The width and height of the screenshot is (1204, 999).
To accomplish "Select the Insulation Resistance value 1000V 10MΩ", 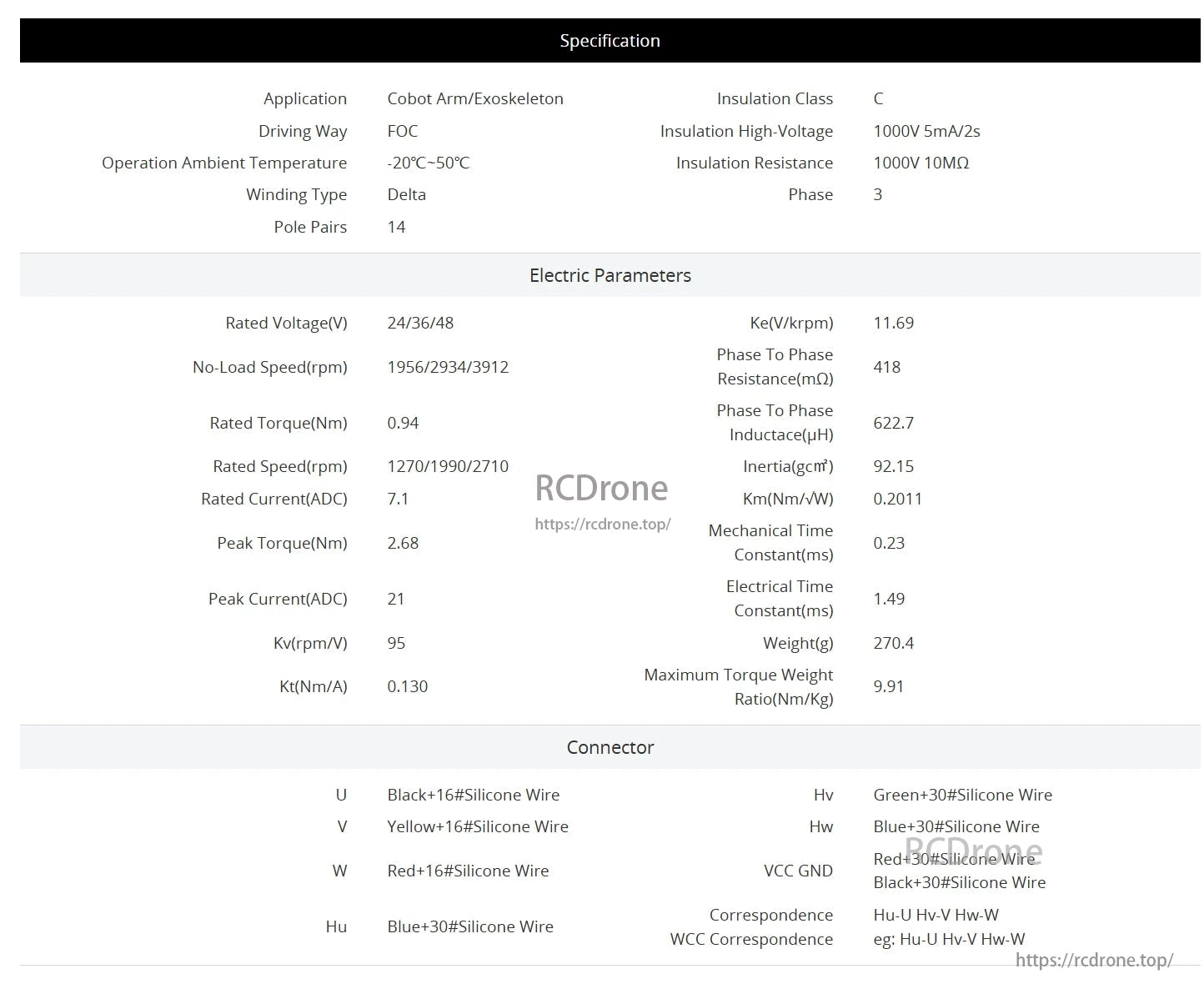I will 921,163.
